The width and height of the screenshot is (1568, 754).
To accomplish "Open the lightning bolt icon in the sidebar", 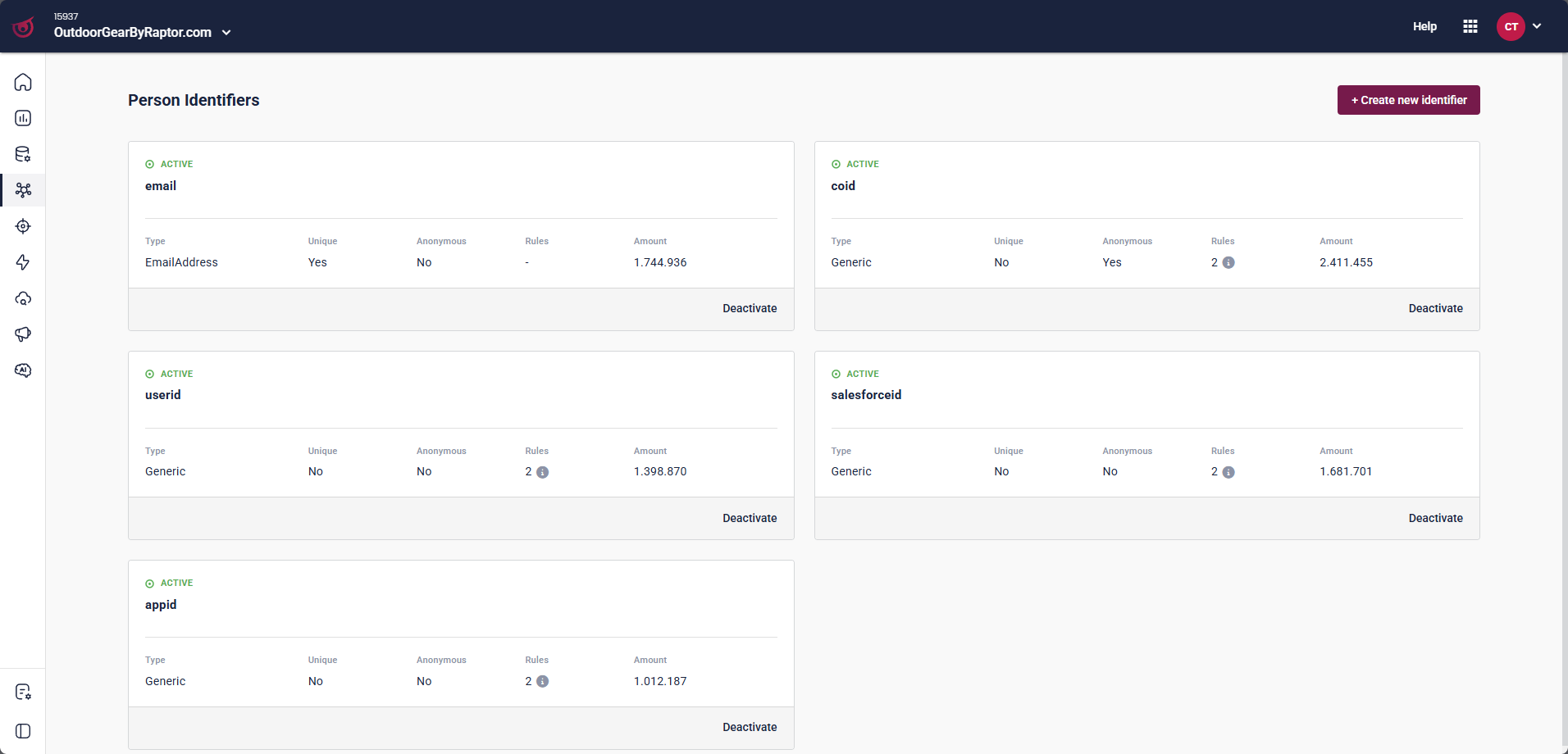I will point(23,262).
